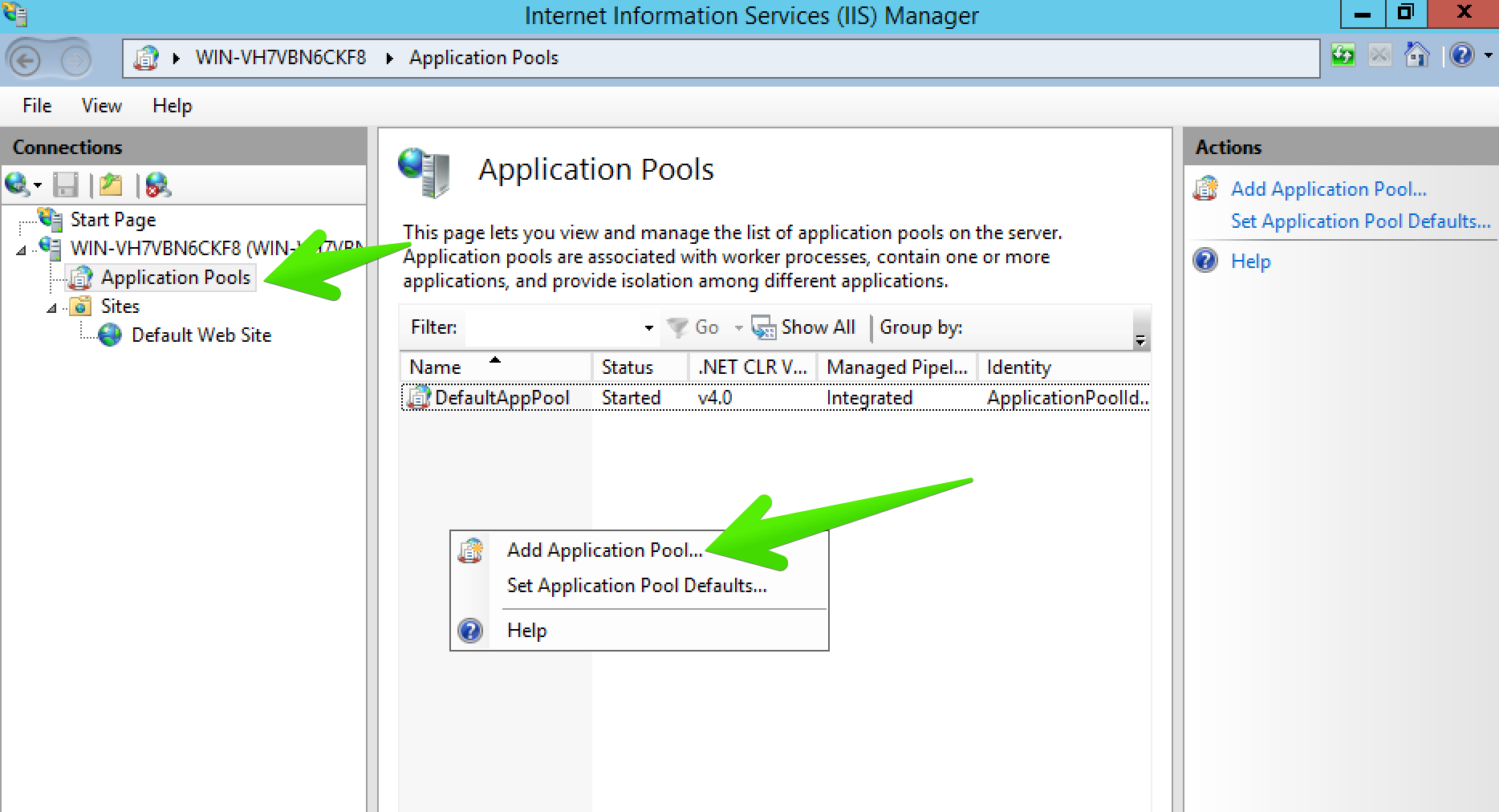
Task: Sort by the Managed Pipeline column
Action: [x=897, y=367]
